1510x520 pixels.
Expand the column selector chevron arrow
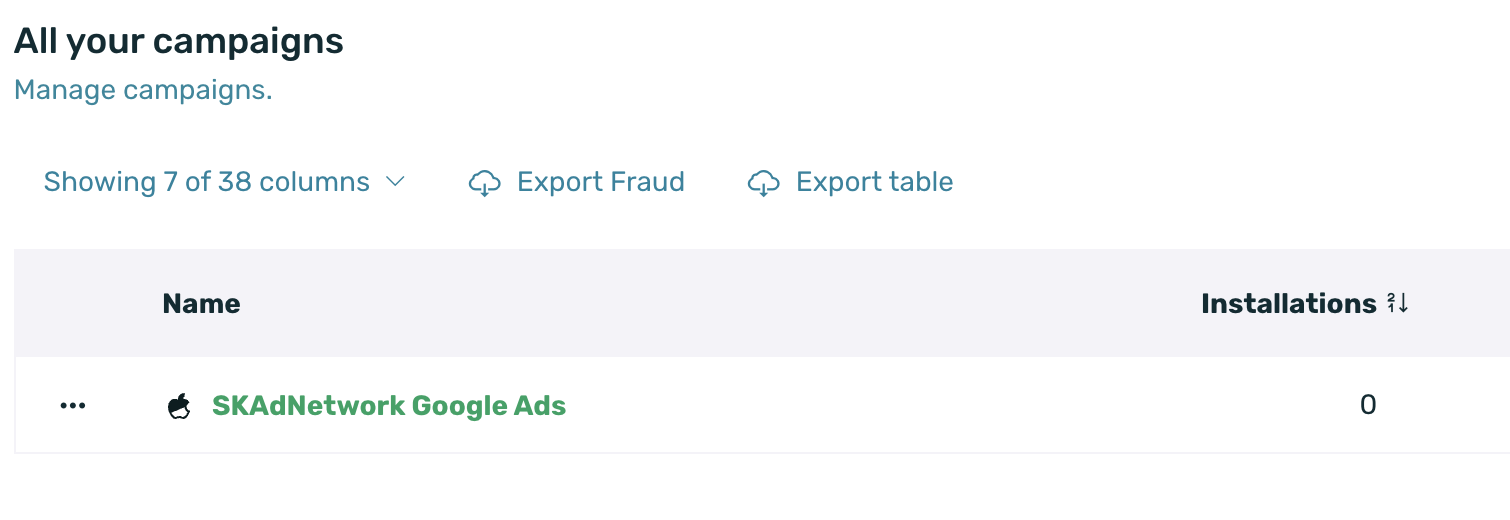click(395, 182)
